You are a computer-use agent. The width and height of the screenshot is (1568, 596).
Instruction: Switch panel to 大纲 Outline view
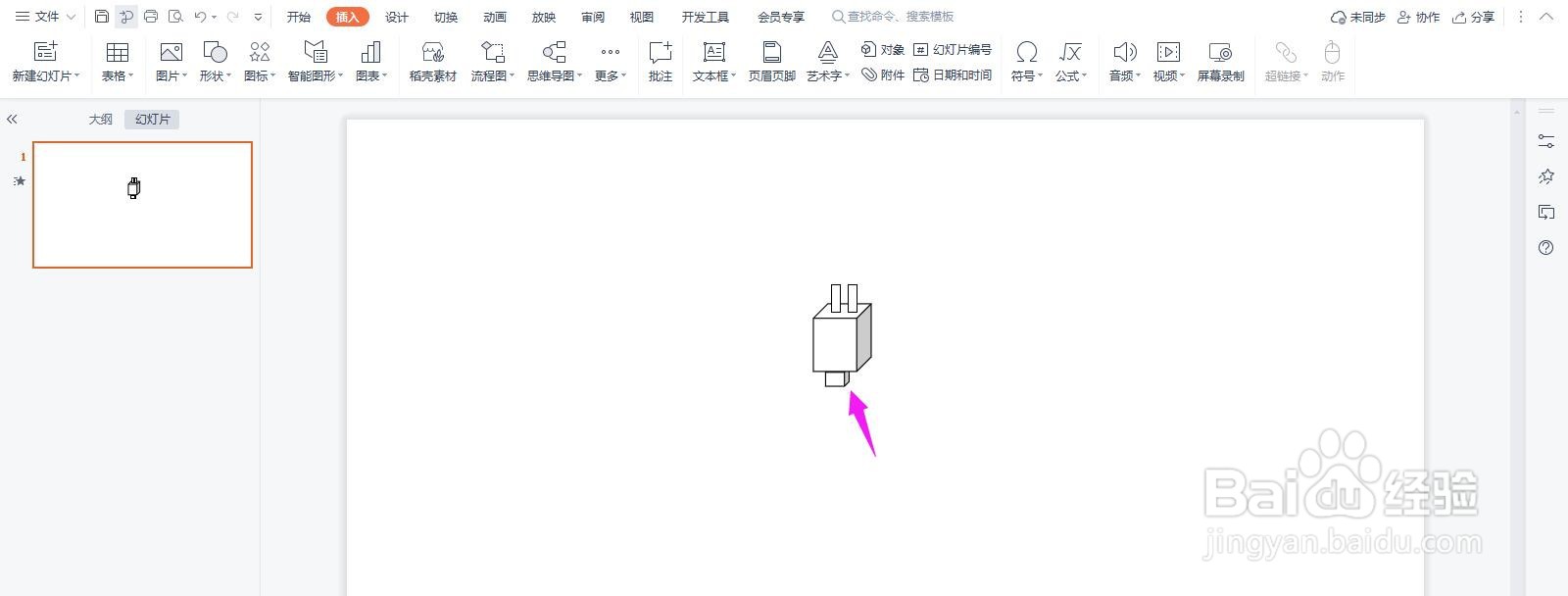coord(101,120)
